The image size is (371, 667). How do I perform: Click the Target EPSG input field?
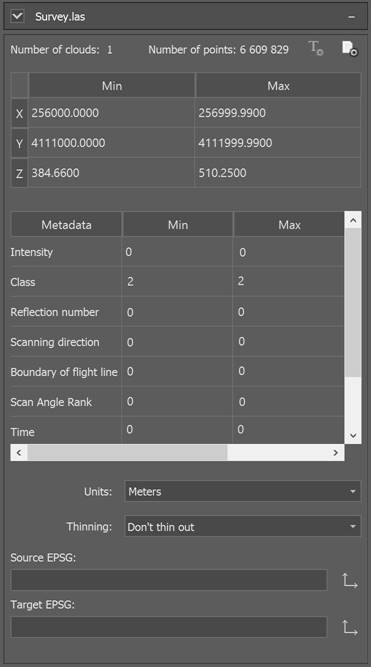pyautogui.click(x=169, y=627)
